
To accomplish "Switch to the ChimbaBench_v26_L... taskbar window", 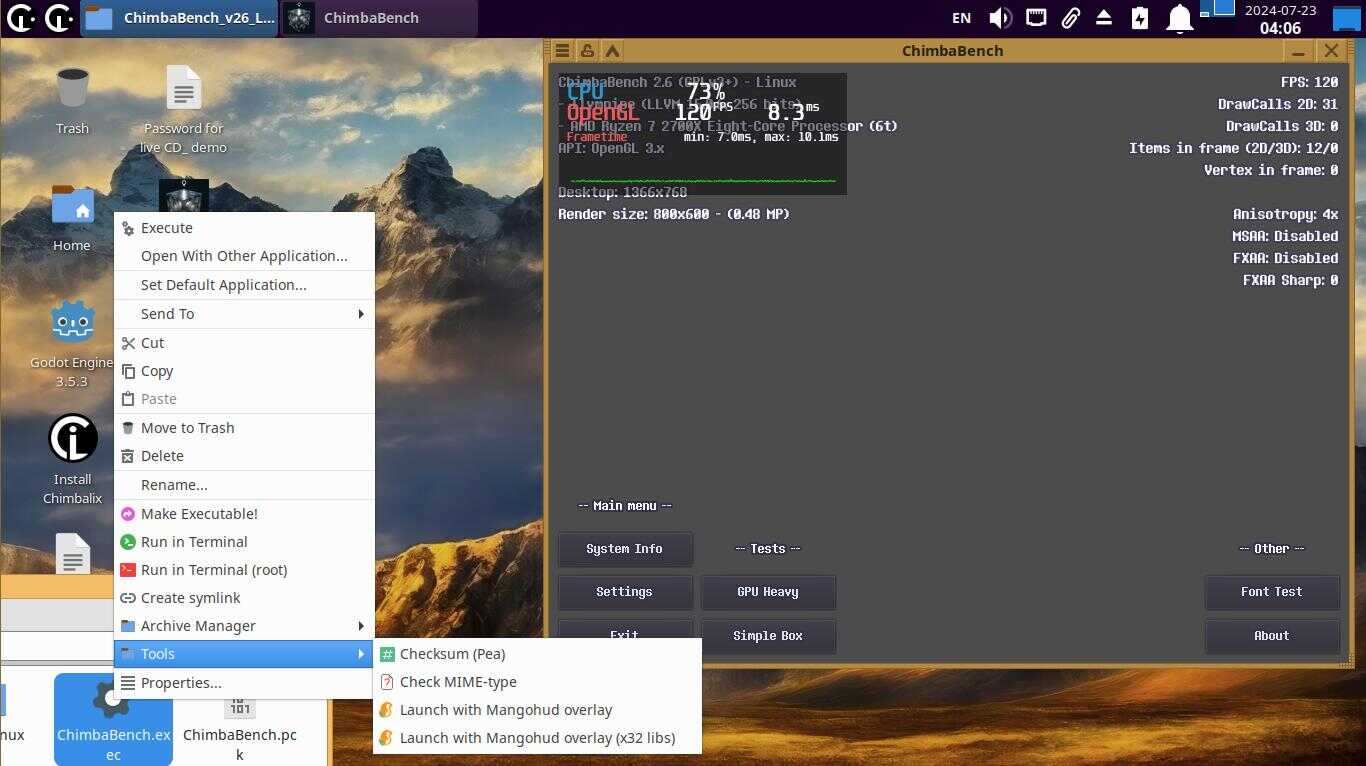I will [180, 18].
